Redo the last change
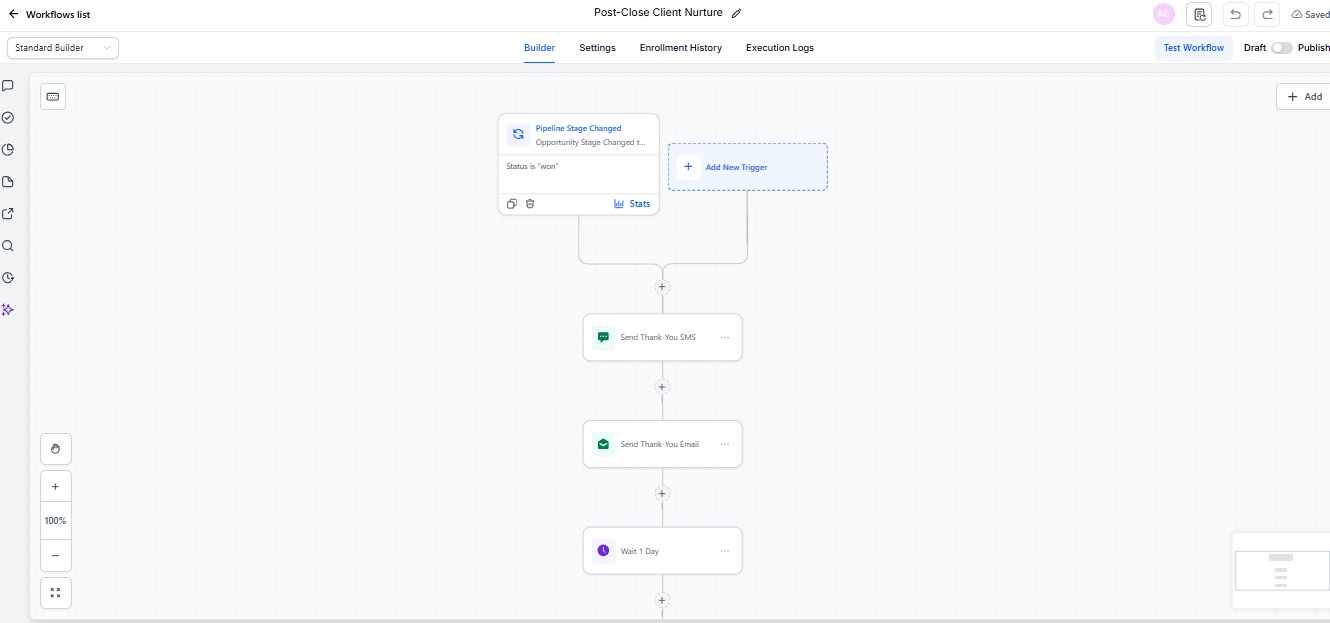The image size is (1330, 623). (x=1267, y=14)
